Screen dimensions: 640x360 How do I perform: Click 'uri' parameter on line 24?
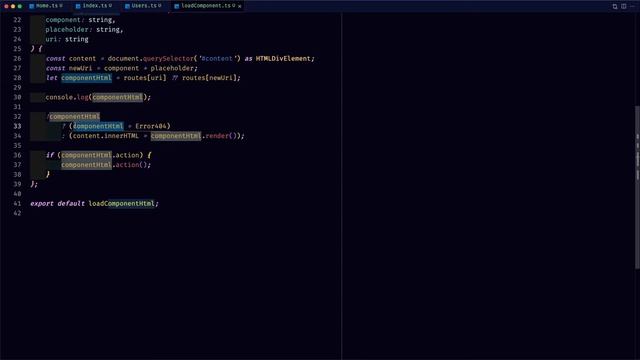click(x=51, y=39)
